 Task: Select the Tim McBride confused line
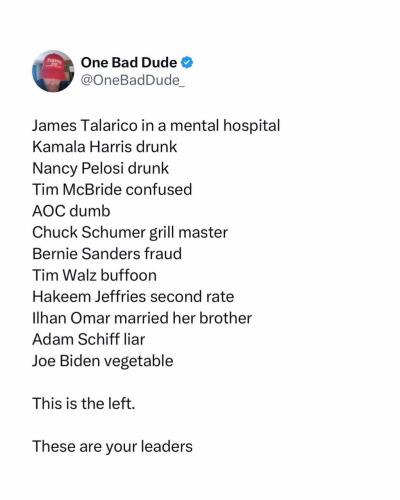coord(112,190)
